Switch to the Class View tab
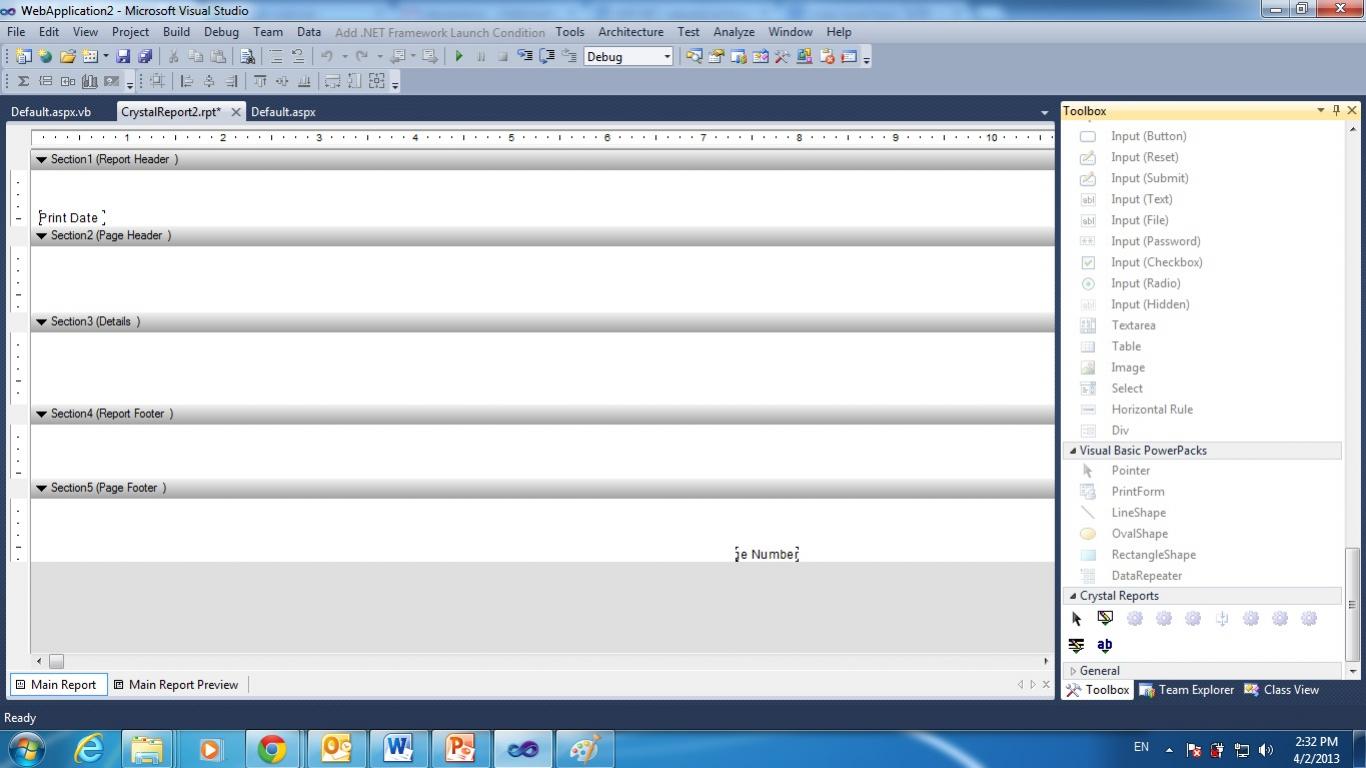The width and height of the screenshot is (1366, 768). [1281, 690]
